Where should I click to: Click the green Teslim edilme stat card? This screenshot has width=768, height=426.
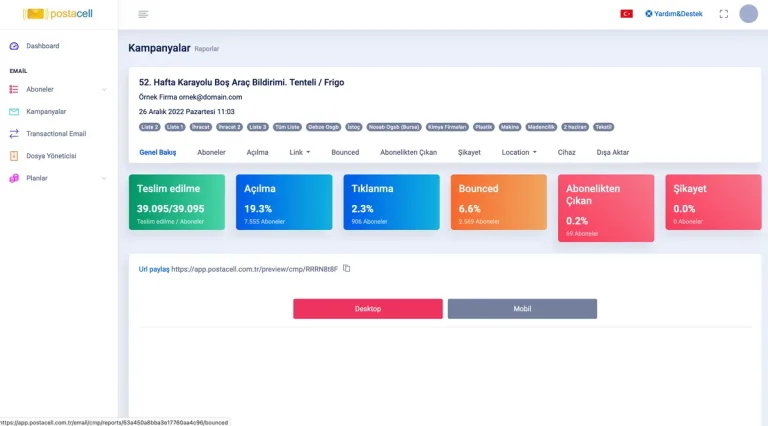click(176, 202)
